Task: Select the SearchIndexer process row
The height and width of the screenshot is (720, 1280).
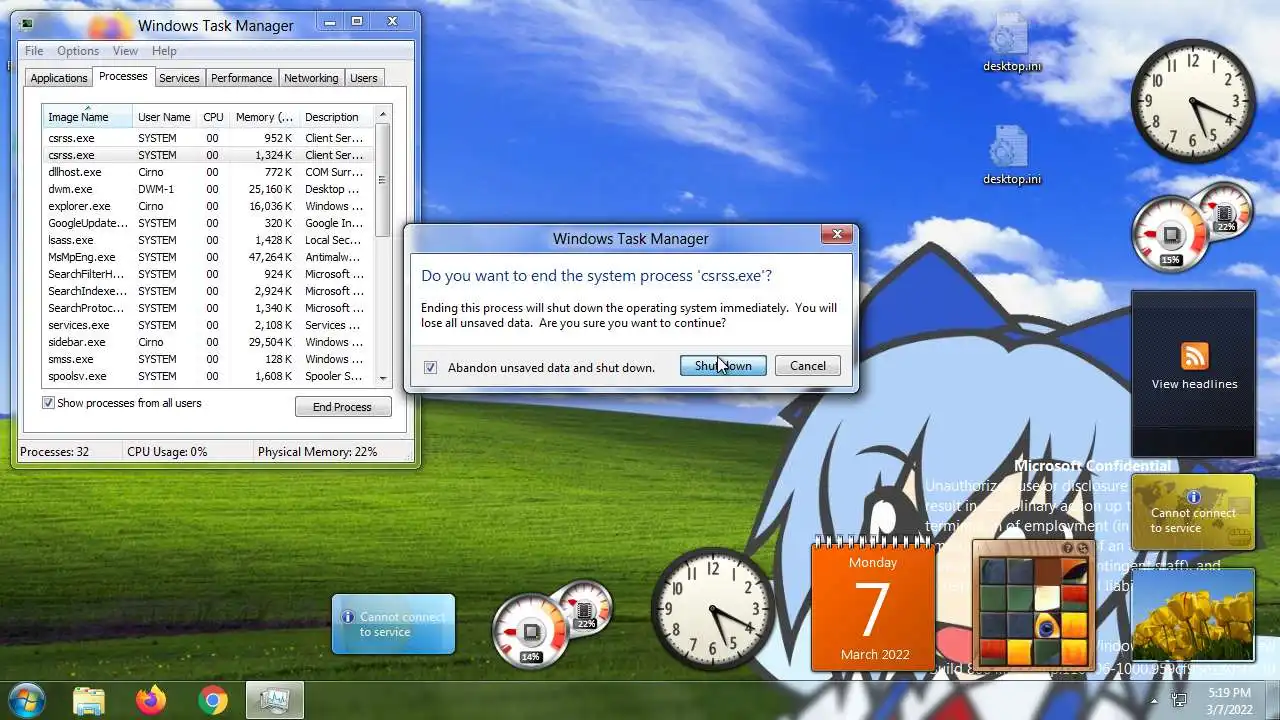Action: click(x=207, y=291)
